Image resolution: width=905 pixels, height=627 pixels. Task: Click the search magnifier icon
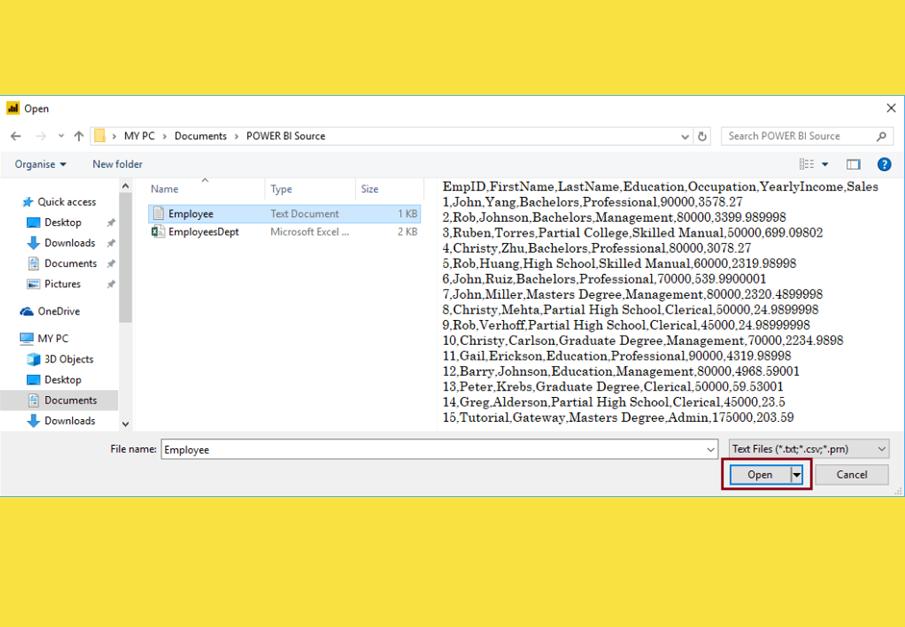click(881, 136)
